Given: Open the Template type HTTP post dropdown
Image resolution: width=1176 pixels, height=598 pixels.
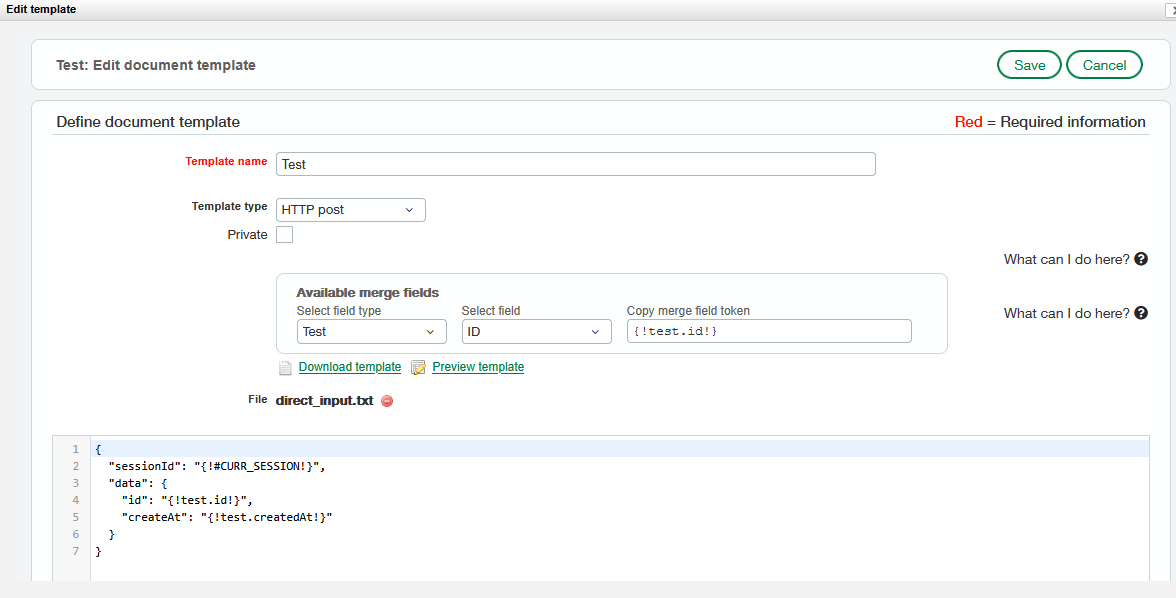Looking at the screenshot, I should (350, 210).
